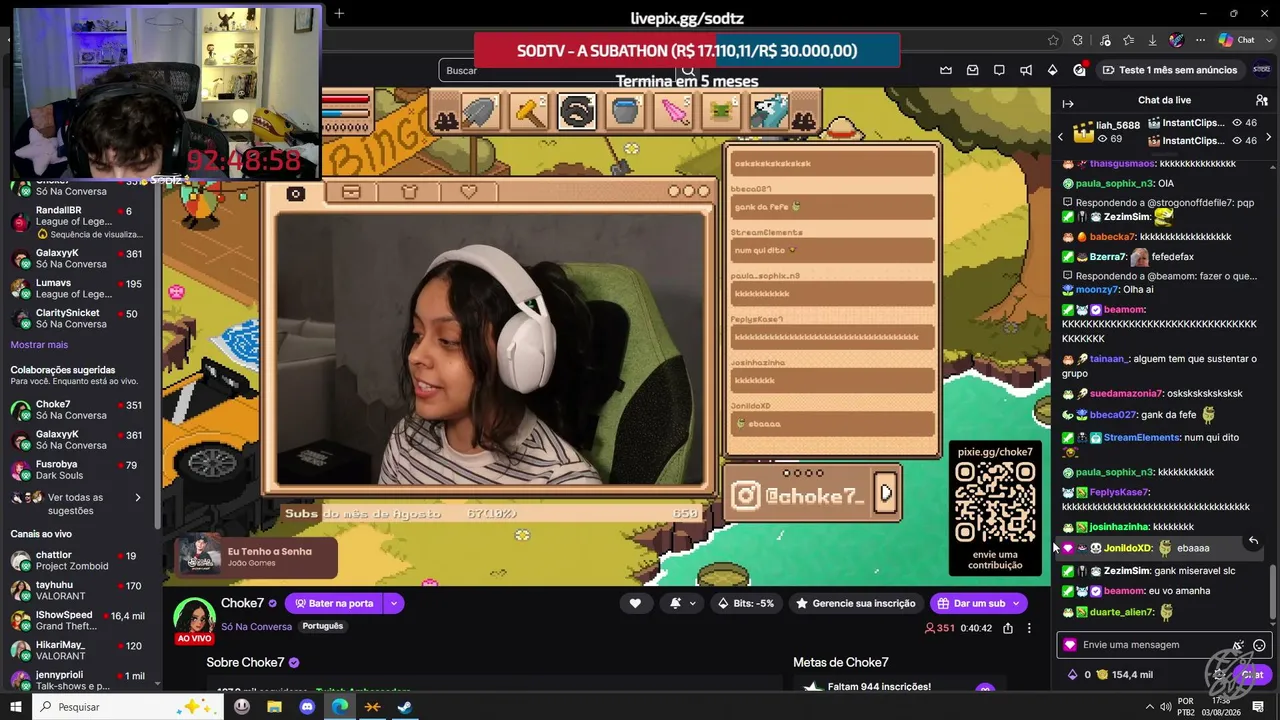Open the Edge favorites list icon
1280x720 pixels.
tap(1128, 40)
